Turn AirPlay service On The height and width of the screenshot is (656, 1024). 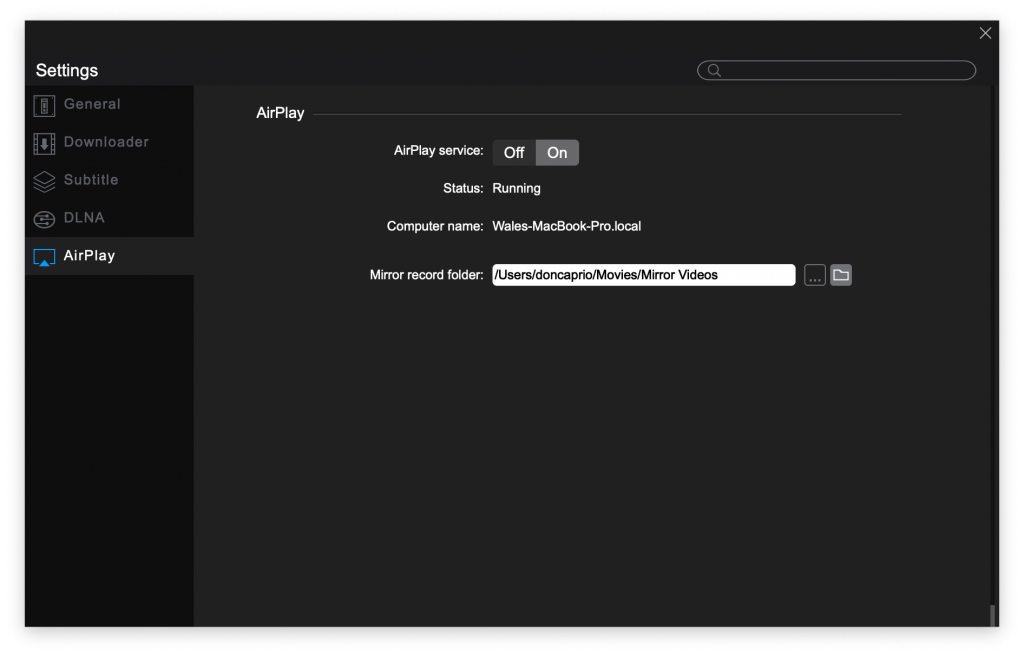point(557,153)
